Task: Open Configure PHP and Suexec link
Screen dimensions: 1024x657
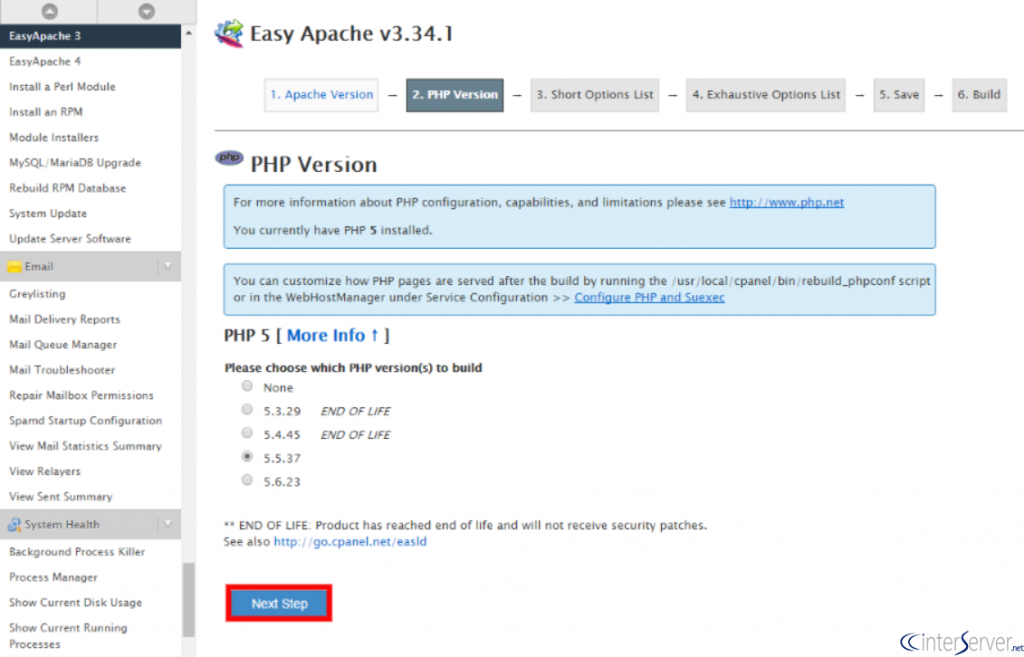Action: click(x=649, y=298)
